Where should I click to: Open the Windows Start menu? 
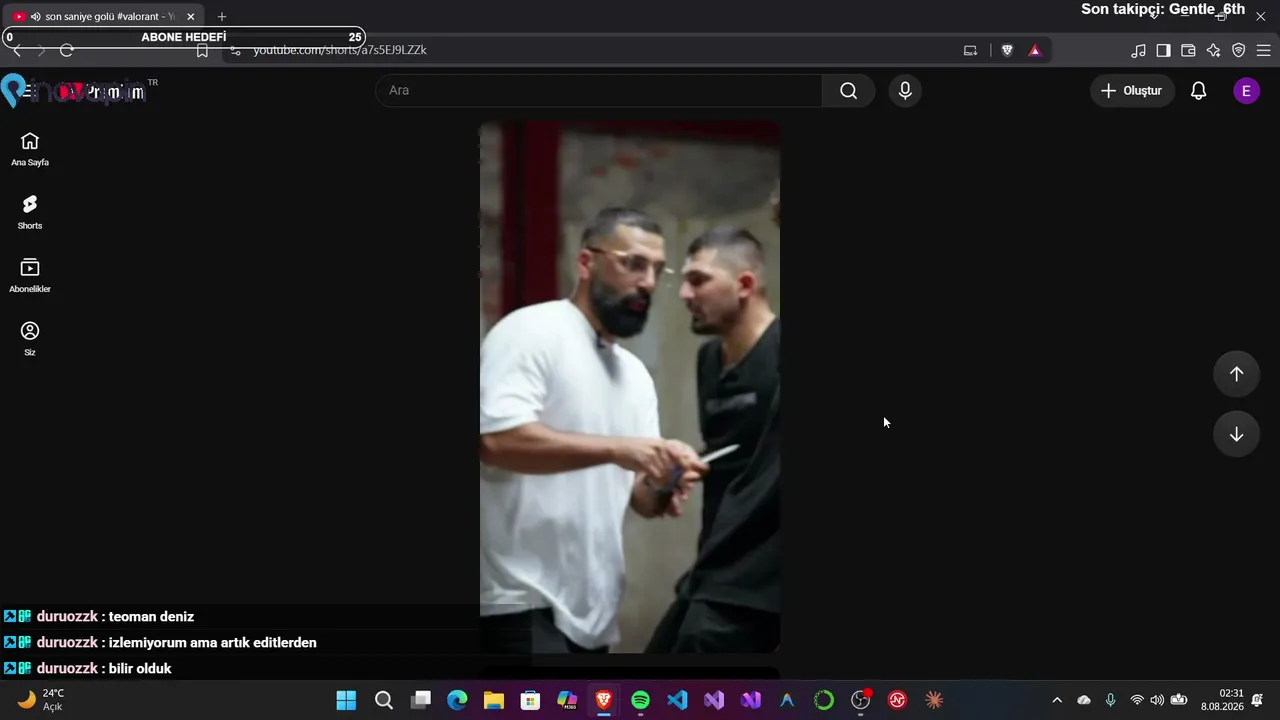click(x=346, y=700)
